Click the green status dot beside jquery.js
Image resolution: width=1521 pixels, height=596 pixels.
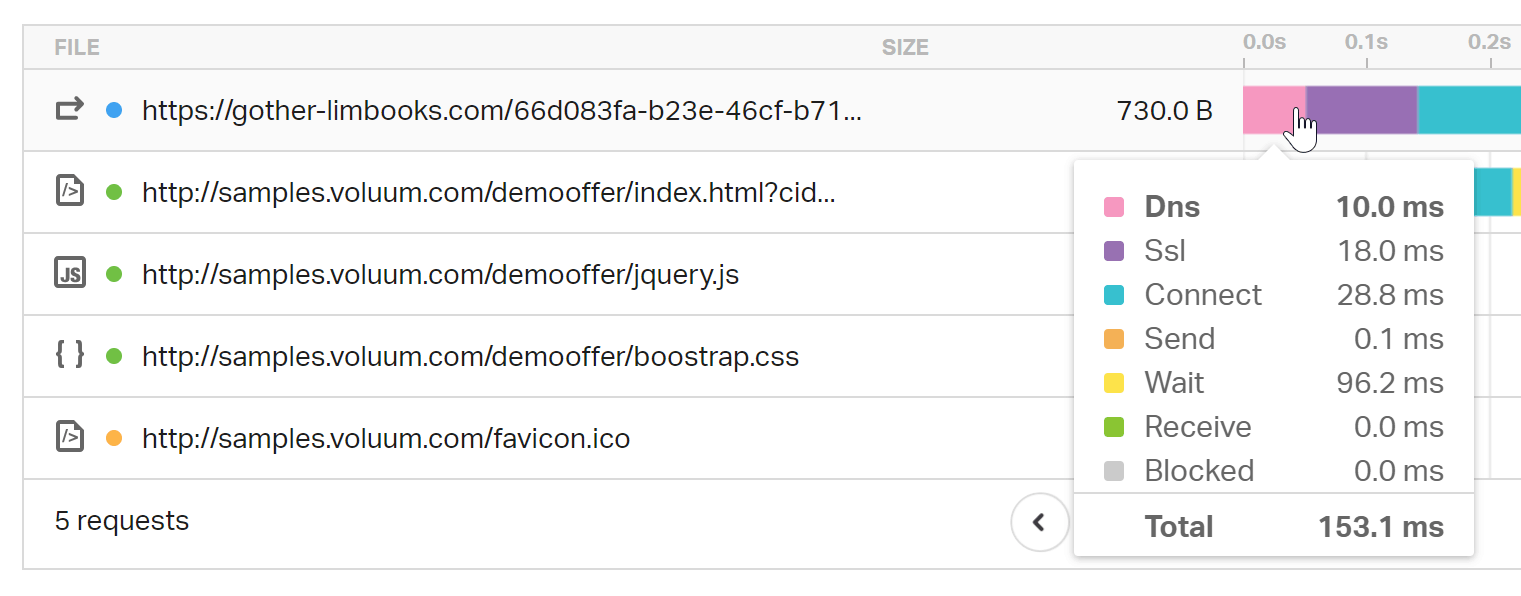(114, 274)
